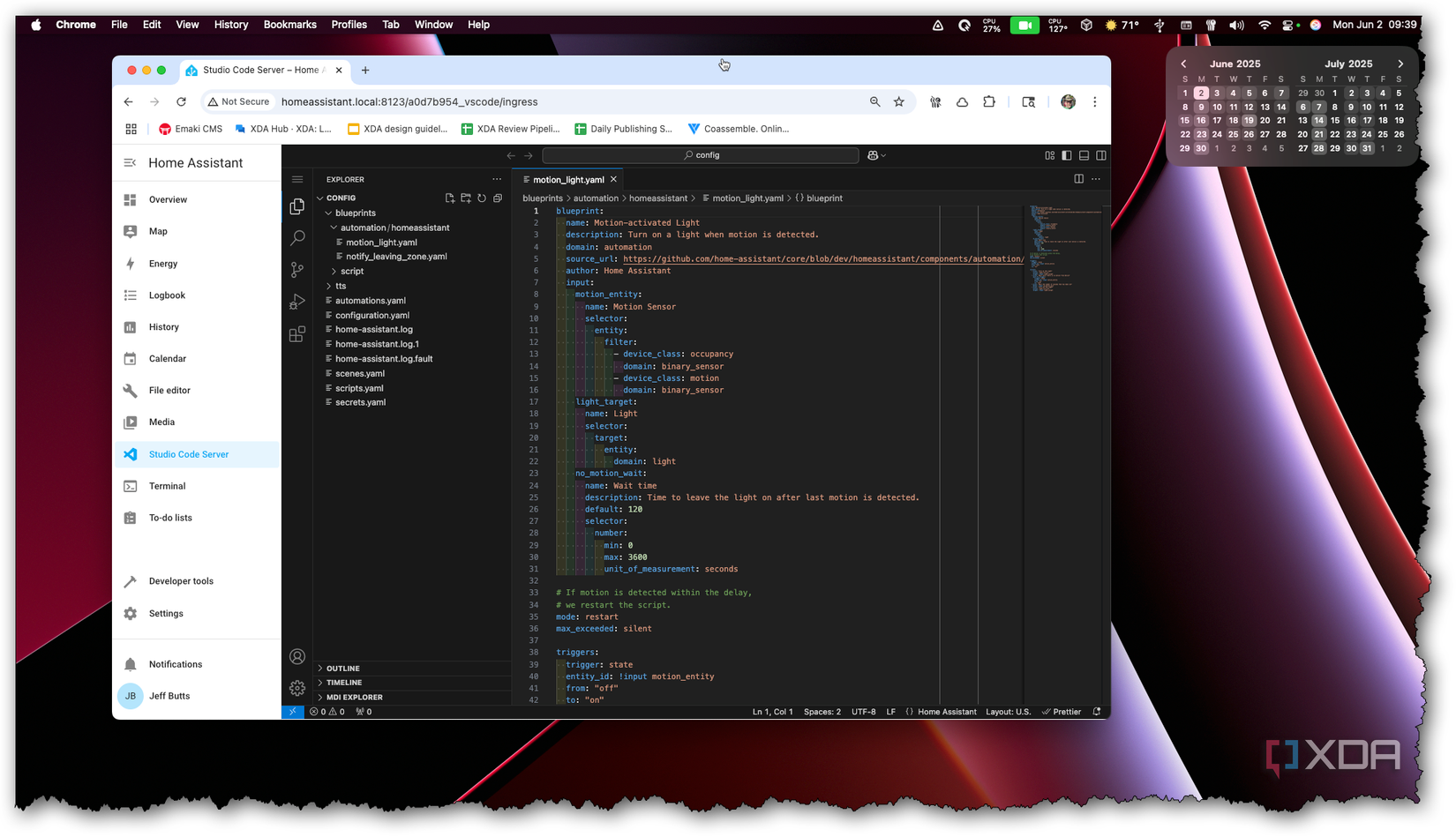This screenshot has width=1456, height=837.
Task: Open the Search view in the activity bar
Action: coord(297,237)
